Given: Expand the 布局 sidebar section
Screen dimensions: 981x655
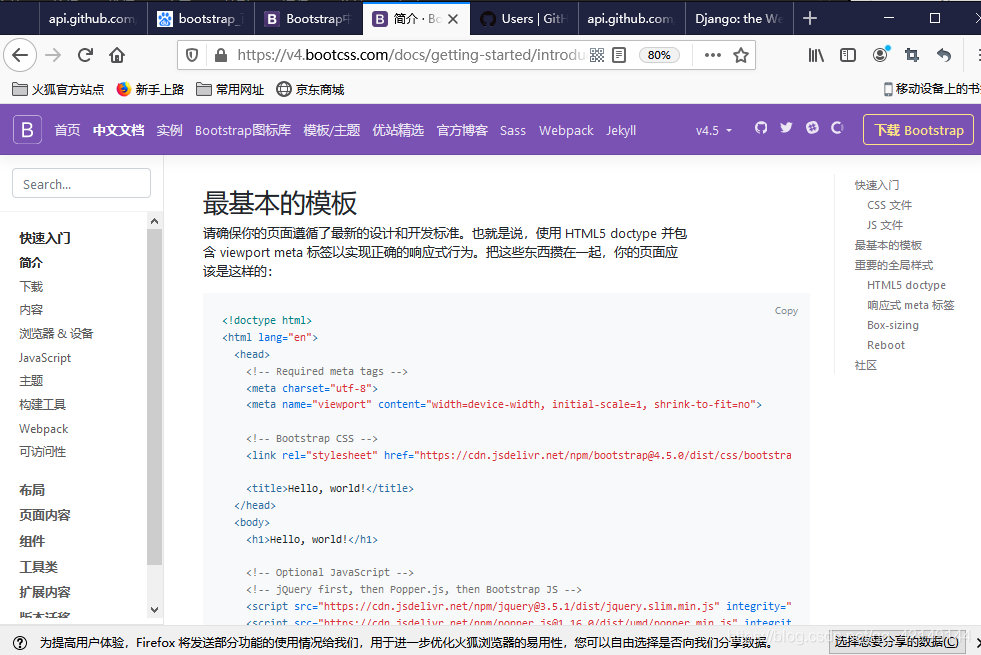Looking at the screenshot, I should 32,489.
